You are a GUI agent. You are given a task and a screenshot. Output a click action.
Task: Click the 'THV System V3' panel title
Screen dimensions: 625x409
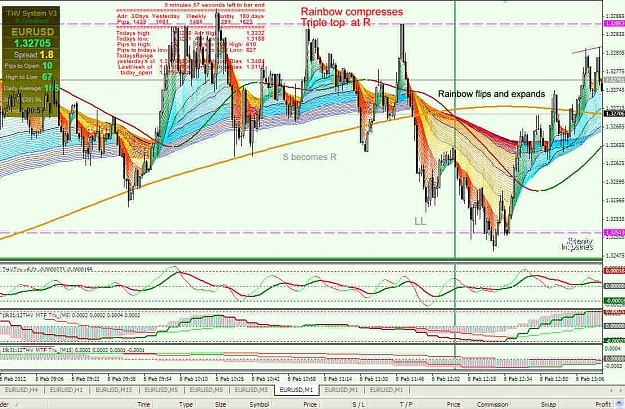click(x=31, y=13)
